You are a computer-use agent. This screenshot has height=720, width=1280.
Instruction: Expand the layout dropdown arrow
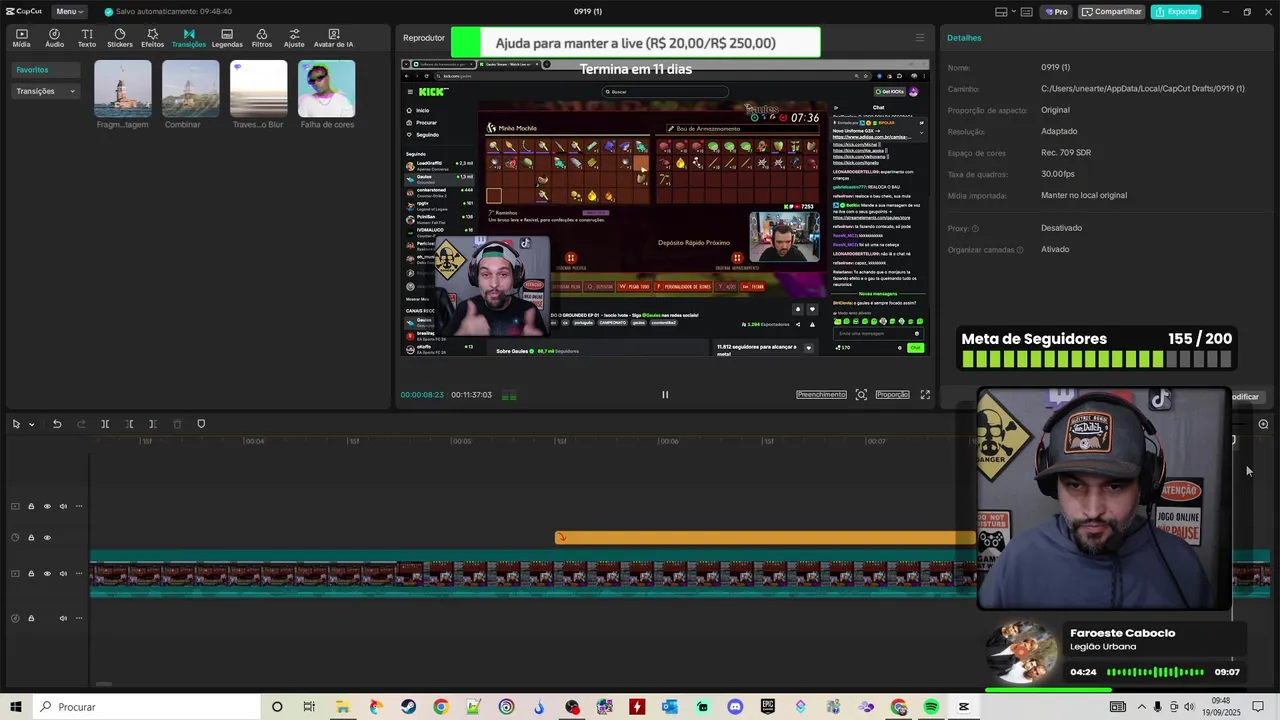click(x=1013, y=12)
